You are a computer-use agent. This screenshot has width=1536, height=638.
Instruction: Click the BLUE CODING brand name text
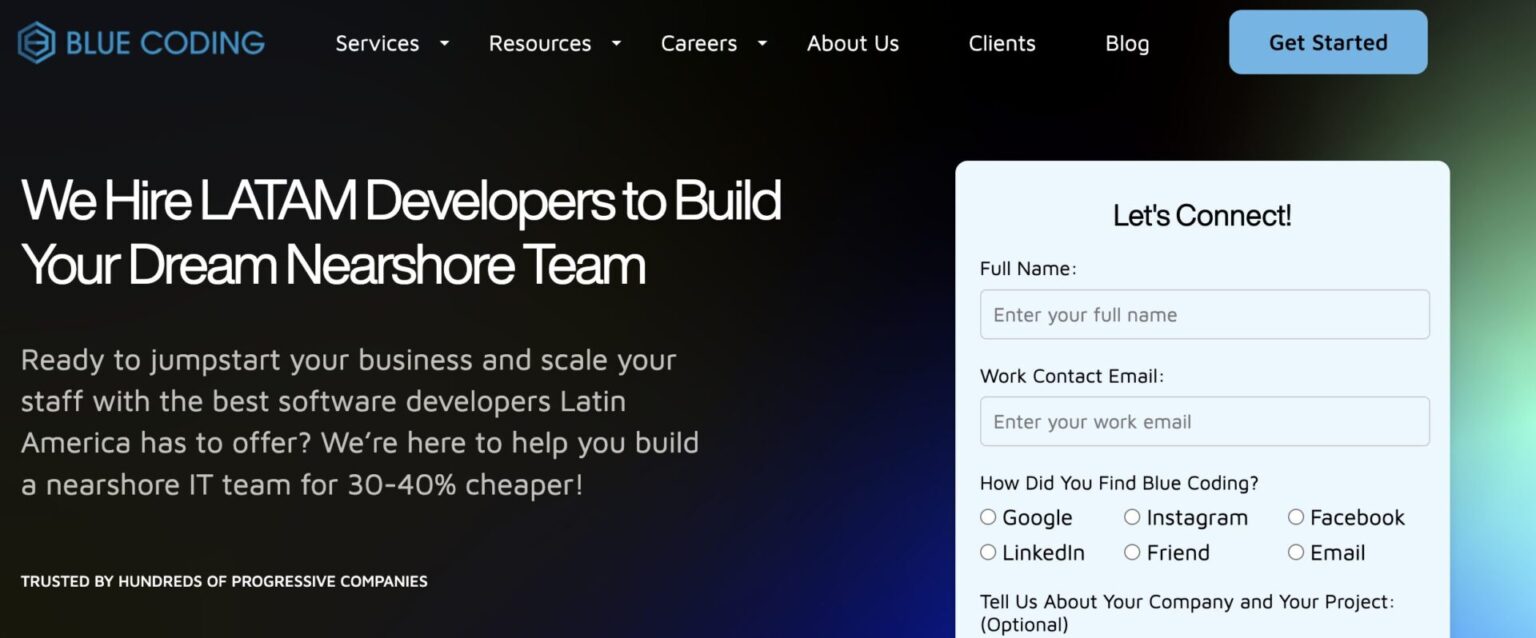165,43
